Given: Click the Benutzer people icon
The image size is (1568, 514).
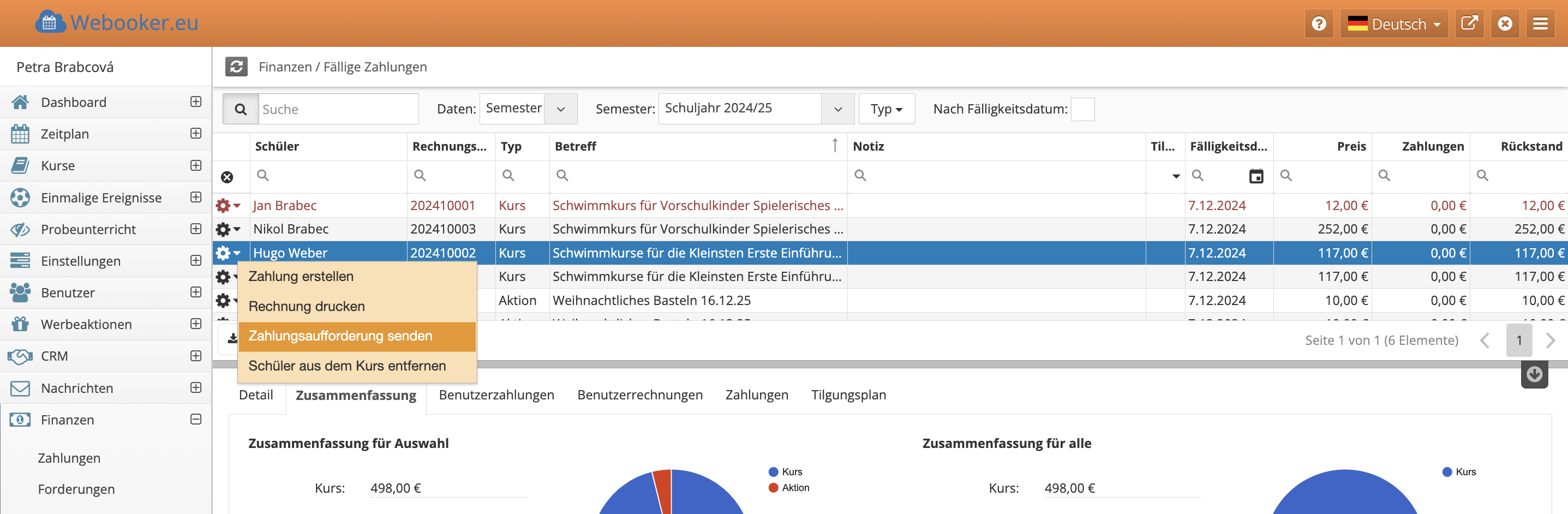Looking at the screenshot, I should [x=20, y=293].
